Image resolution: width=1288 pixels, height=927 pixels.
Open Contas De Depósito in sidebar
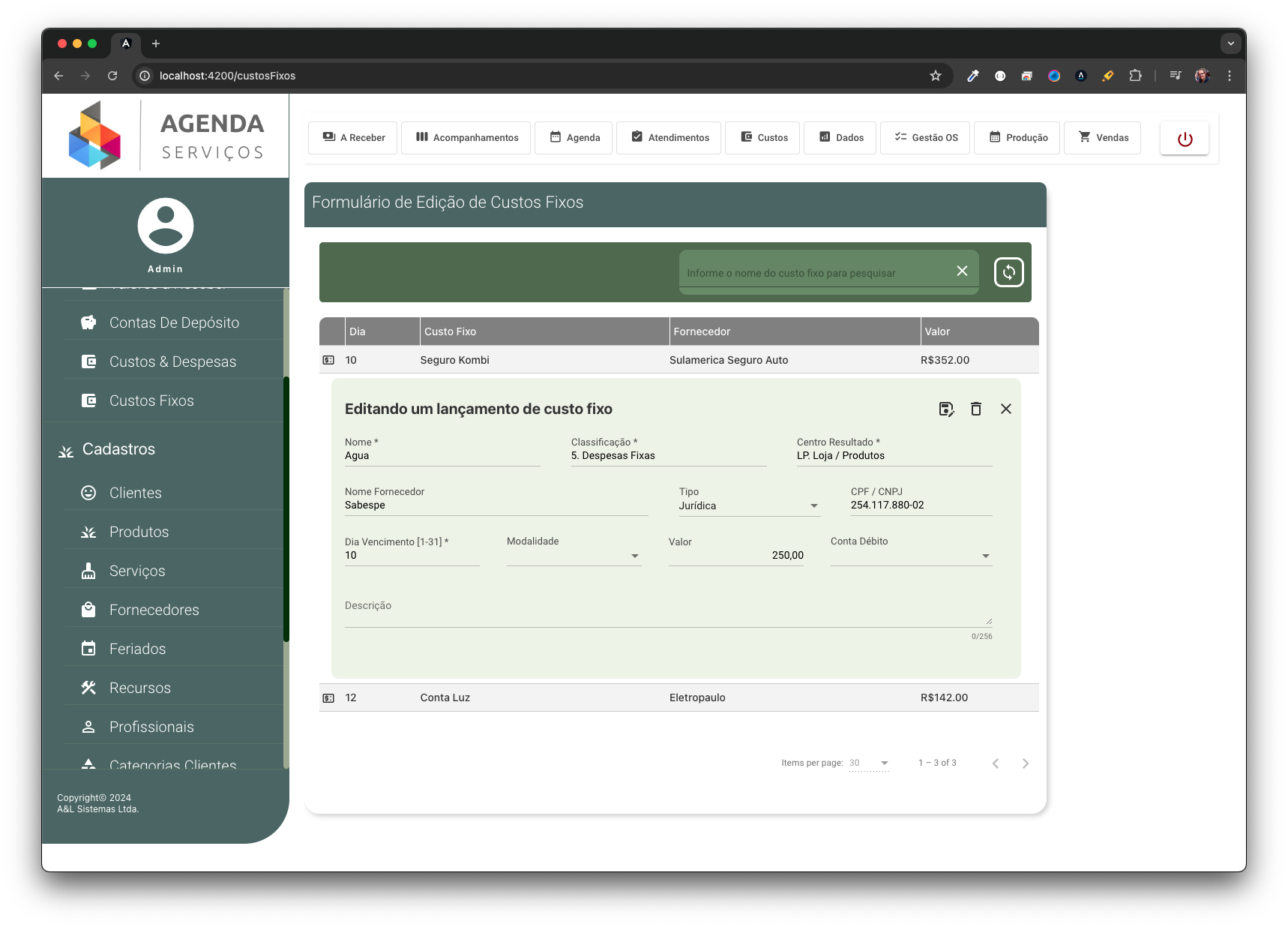tap(173, 322)
